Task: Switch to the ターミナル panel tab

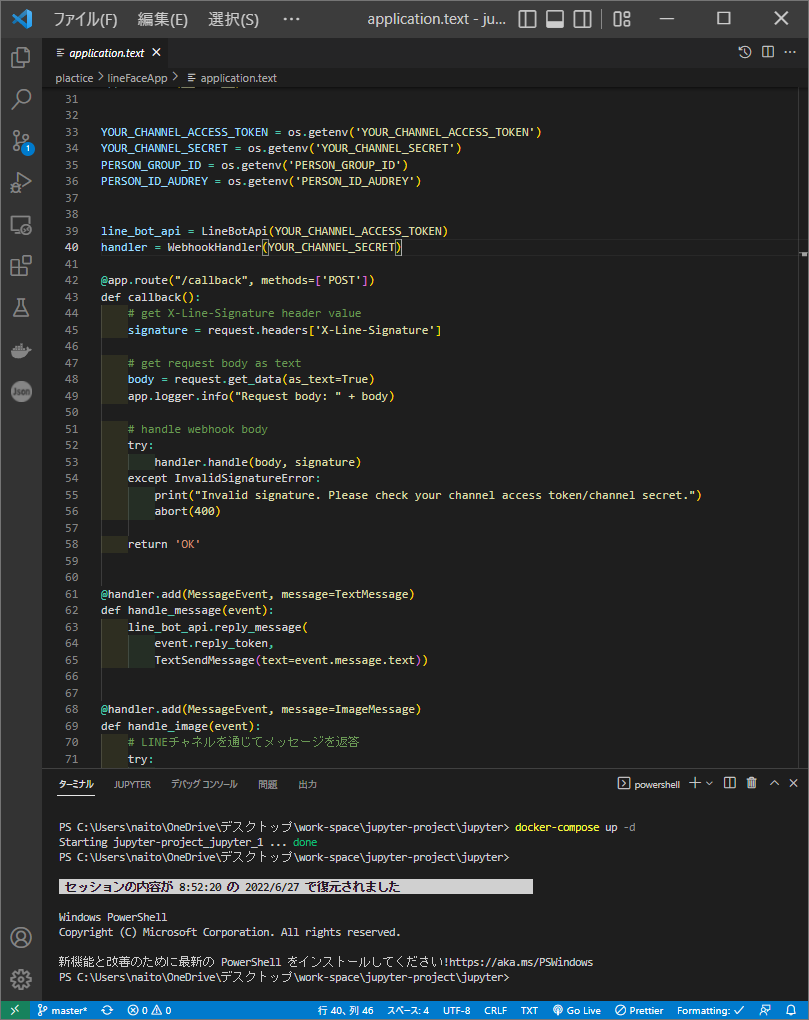Action: 76,785
